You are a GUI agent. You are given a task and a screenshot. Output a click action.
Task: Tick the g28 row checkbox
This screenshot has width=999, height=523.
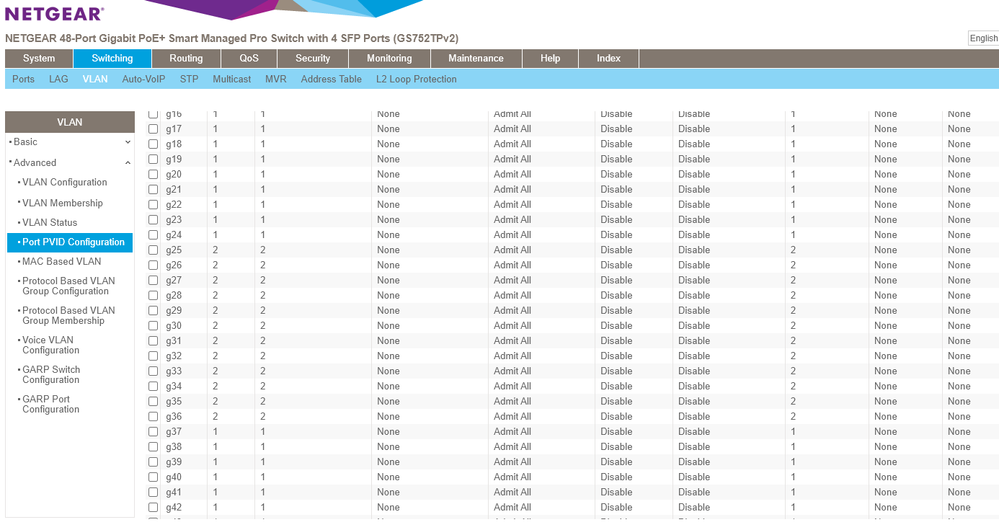[153, 296]
